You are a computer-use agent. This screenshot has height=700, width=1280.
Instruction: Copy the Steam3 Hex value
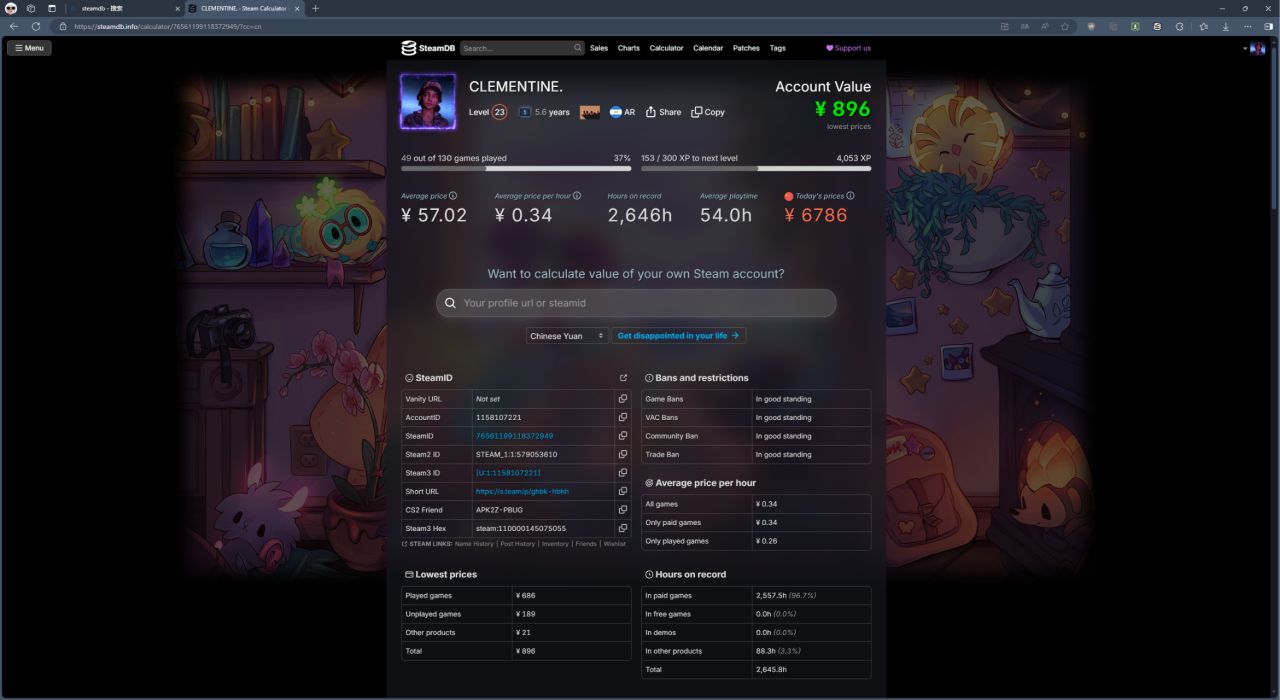(622, 528)
